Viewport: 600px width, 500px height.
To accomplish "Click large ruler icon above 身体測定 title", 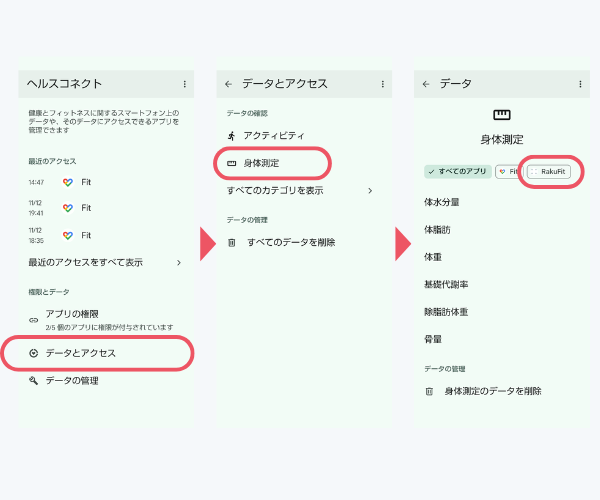I will (x=502, y=115).
